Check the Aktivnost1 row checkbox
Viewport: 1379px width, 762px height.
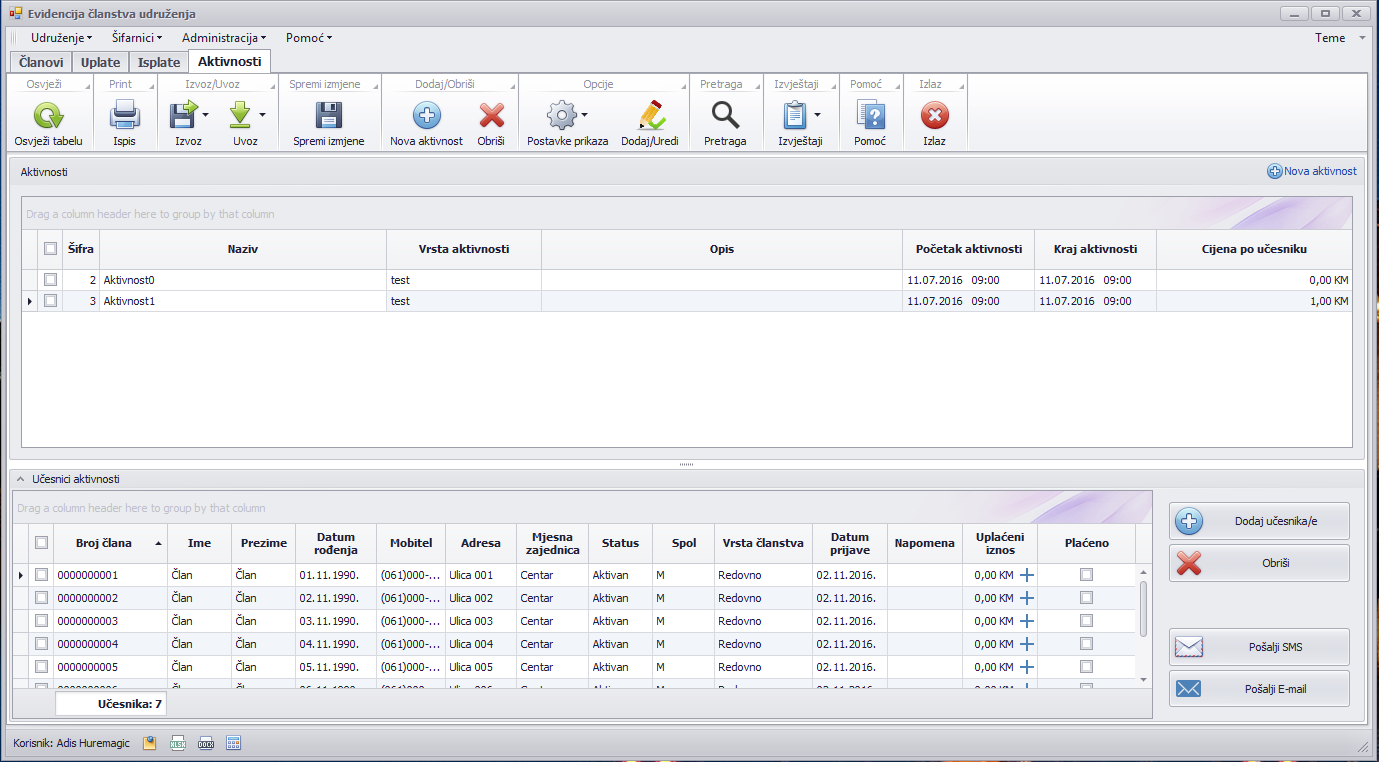tap(50, 301)
